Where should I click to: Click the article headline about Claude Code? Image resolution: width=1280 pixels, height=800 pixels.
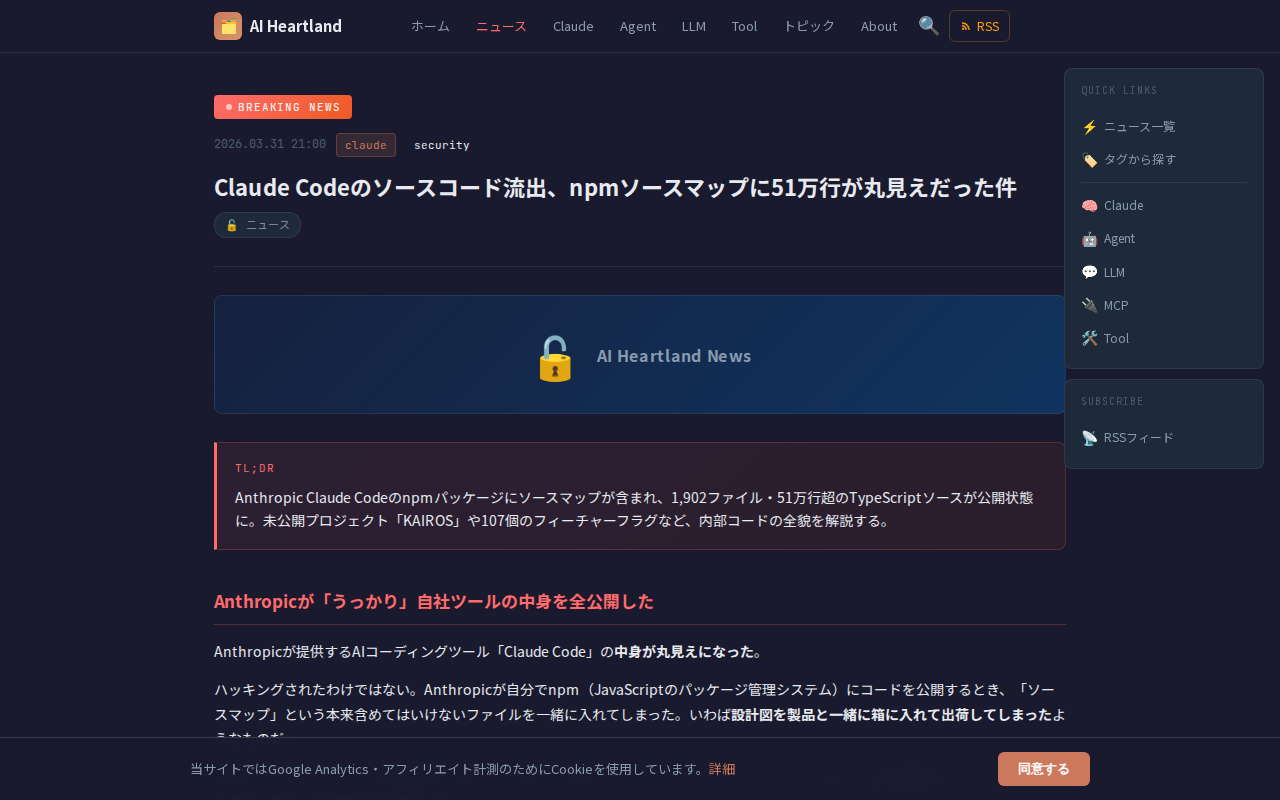click(615, 188)
